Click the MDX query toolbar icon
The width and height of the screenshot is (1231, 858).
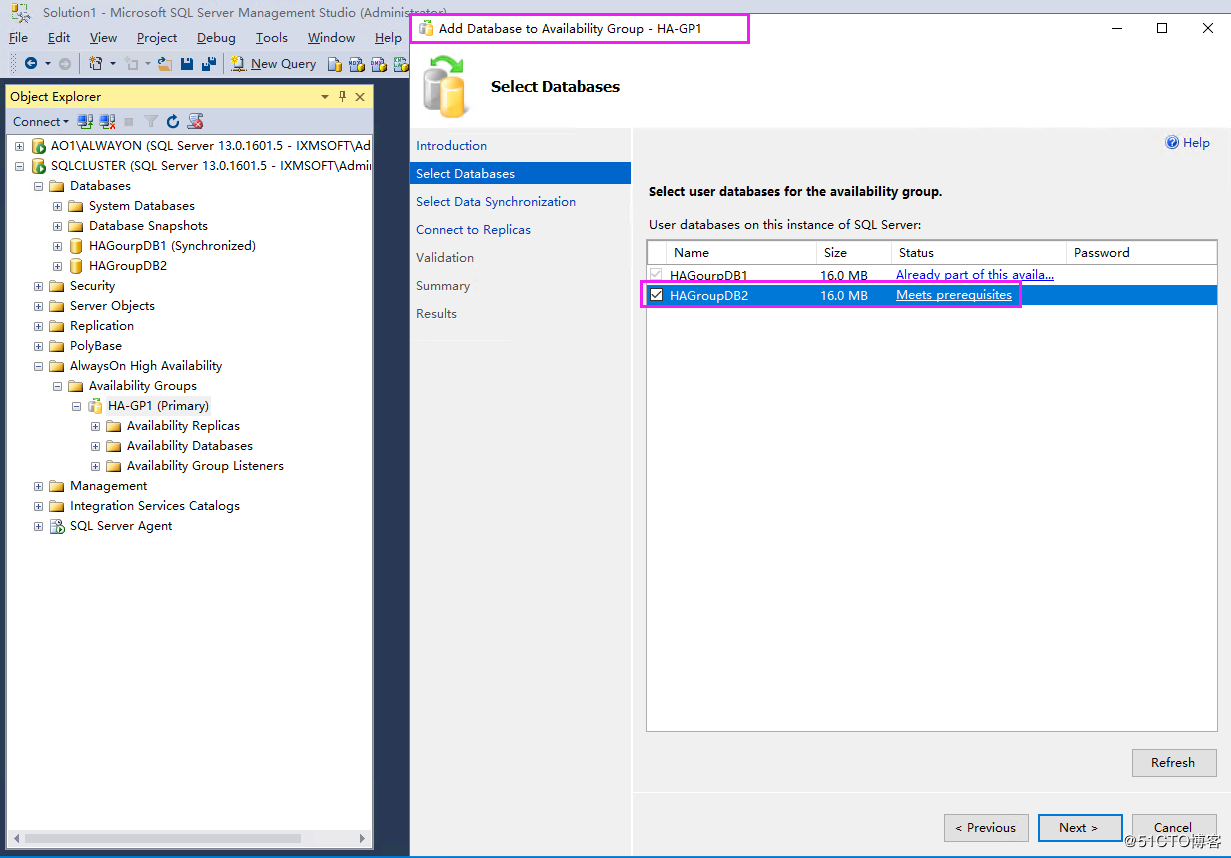tap(356, 63)
